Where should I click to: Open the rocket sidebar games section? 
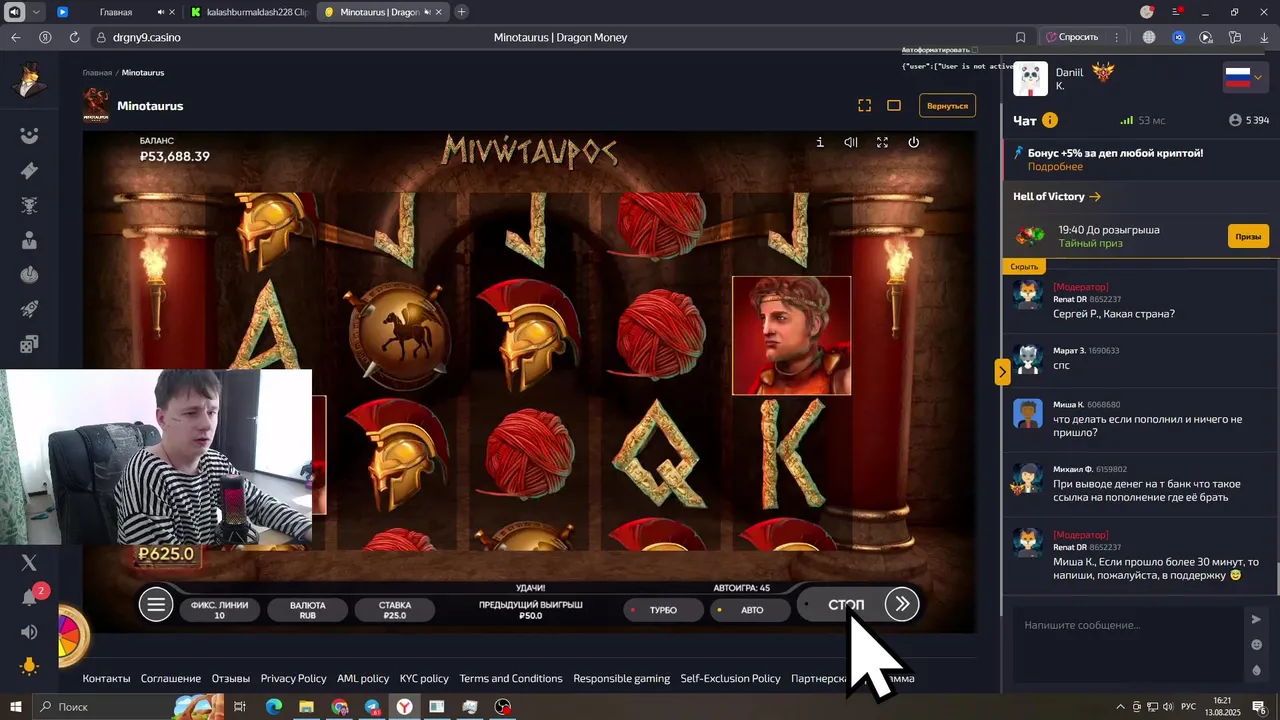(x=29, y=309)
